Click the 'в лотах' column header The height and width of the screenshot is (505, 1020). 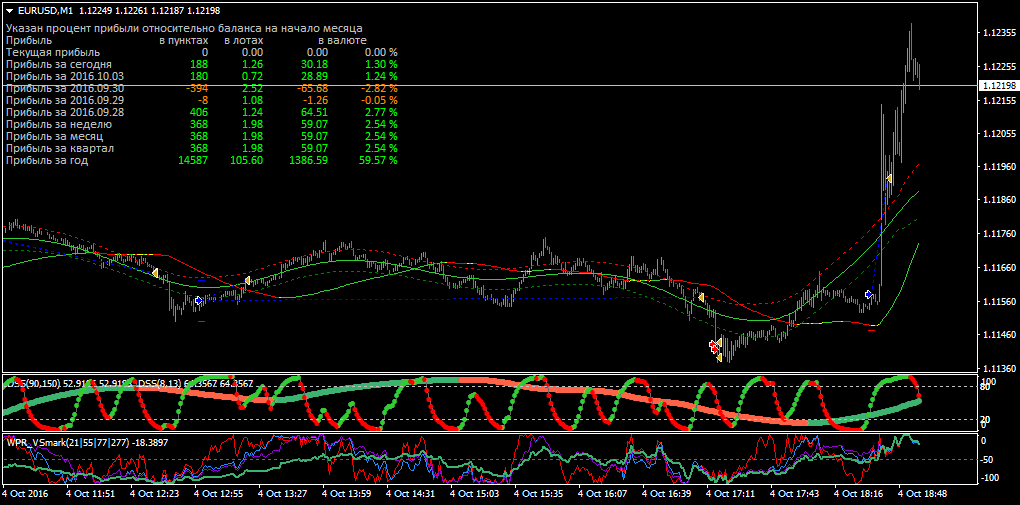pos(244,40)
